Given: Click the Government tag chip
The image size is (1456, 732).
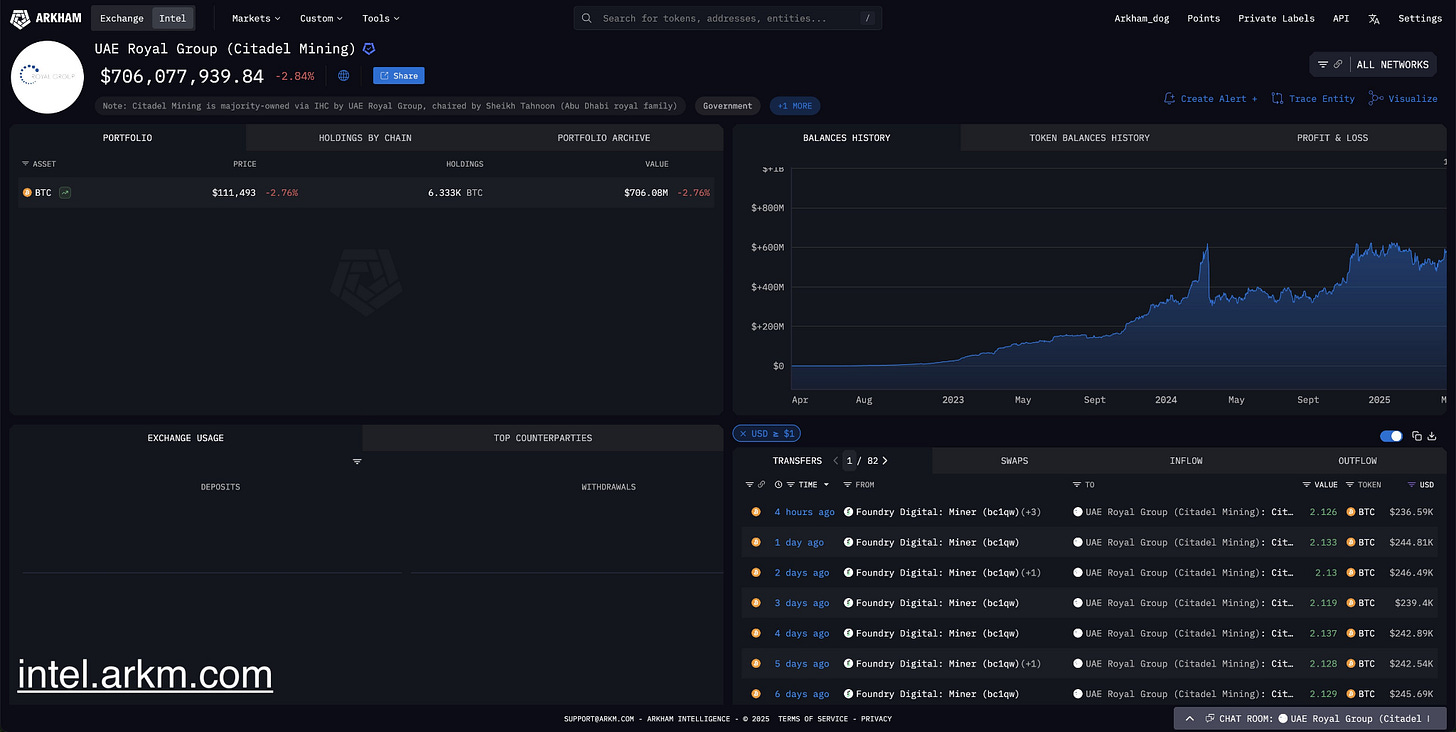Looking at the screenshot, I should [727, 106].
